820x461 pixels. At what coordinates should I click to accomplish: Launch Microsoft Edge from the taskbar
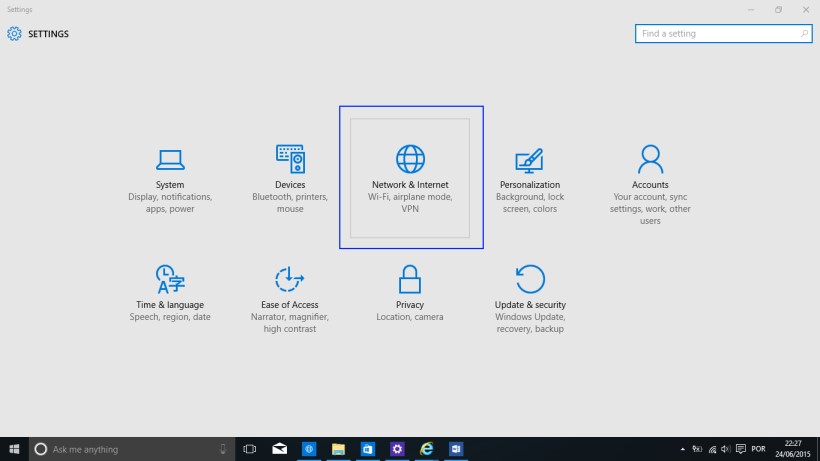point(427,449)
